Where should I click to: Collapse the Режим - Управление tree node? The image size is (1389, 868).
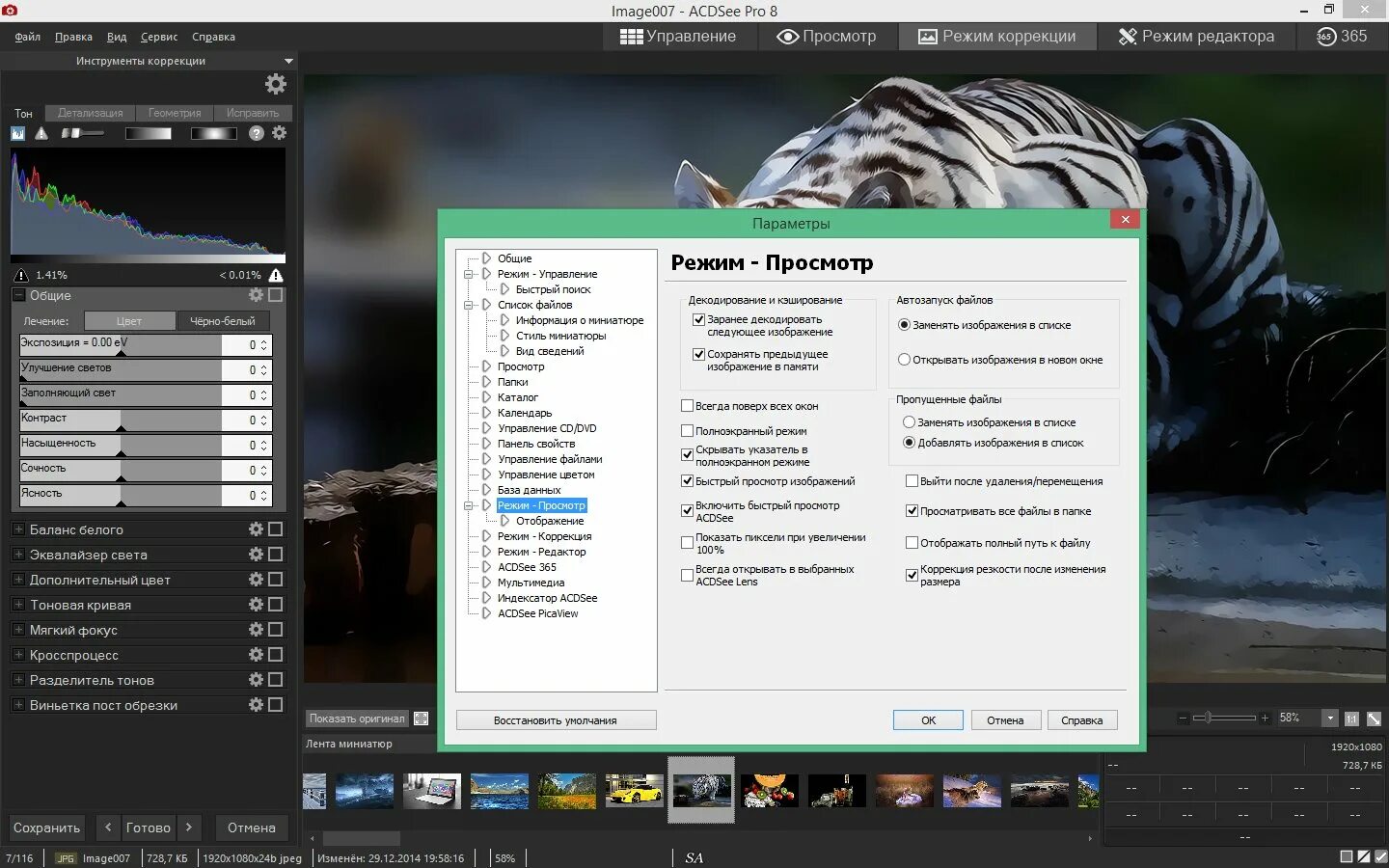[x=469, y=274]
